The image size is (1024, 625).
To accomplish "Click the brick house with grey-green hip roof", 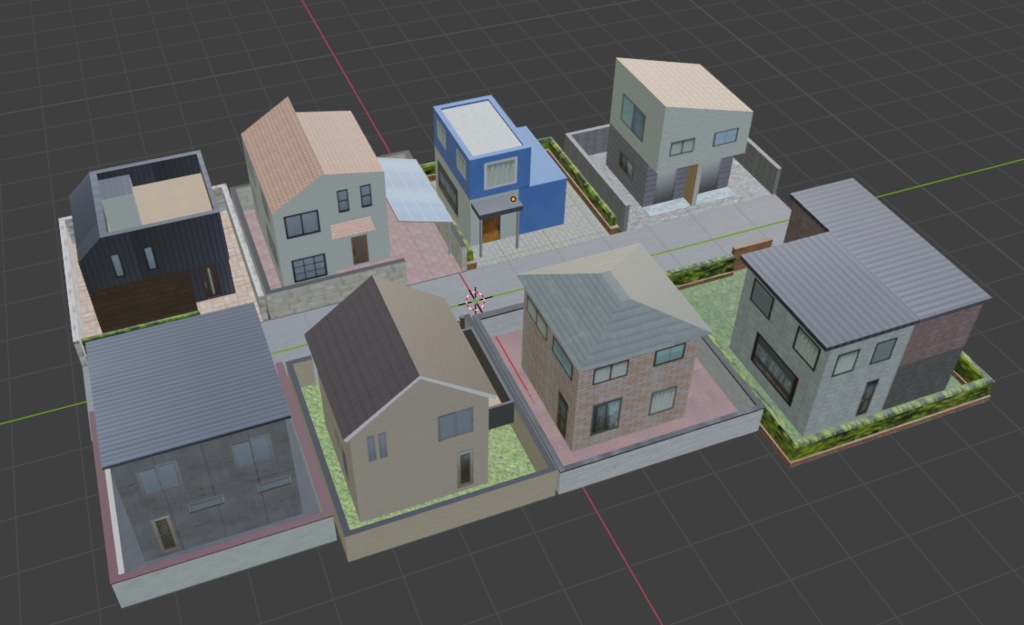I will (613, 349).
